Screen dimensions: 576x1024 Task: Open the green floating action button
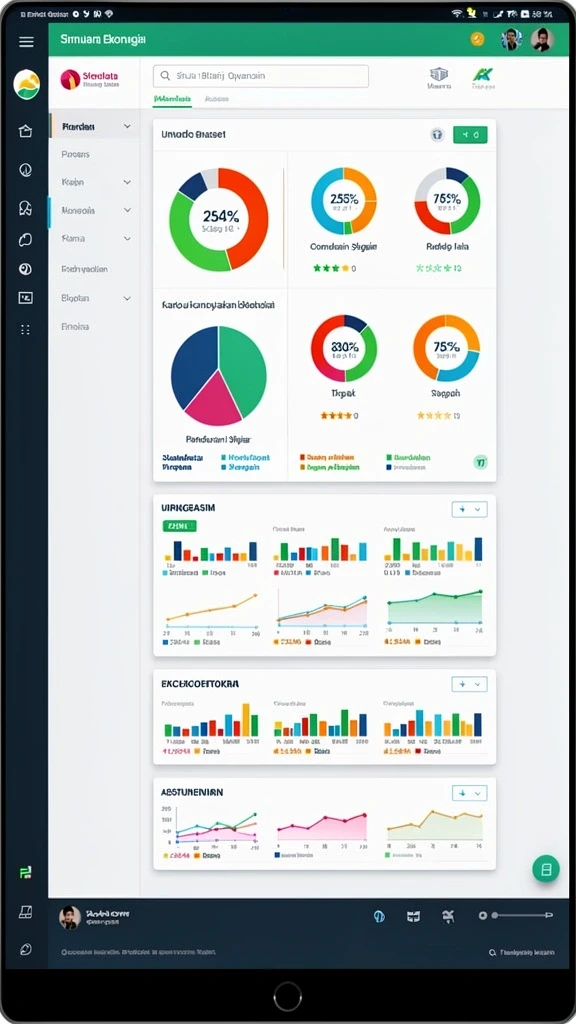coord(546,869)
